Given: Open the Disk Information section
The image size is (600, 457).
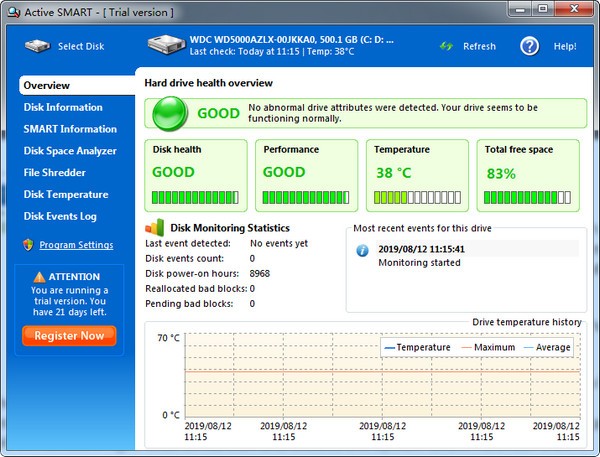Looking at the screenshot, I should tap(63, 107).
